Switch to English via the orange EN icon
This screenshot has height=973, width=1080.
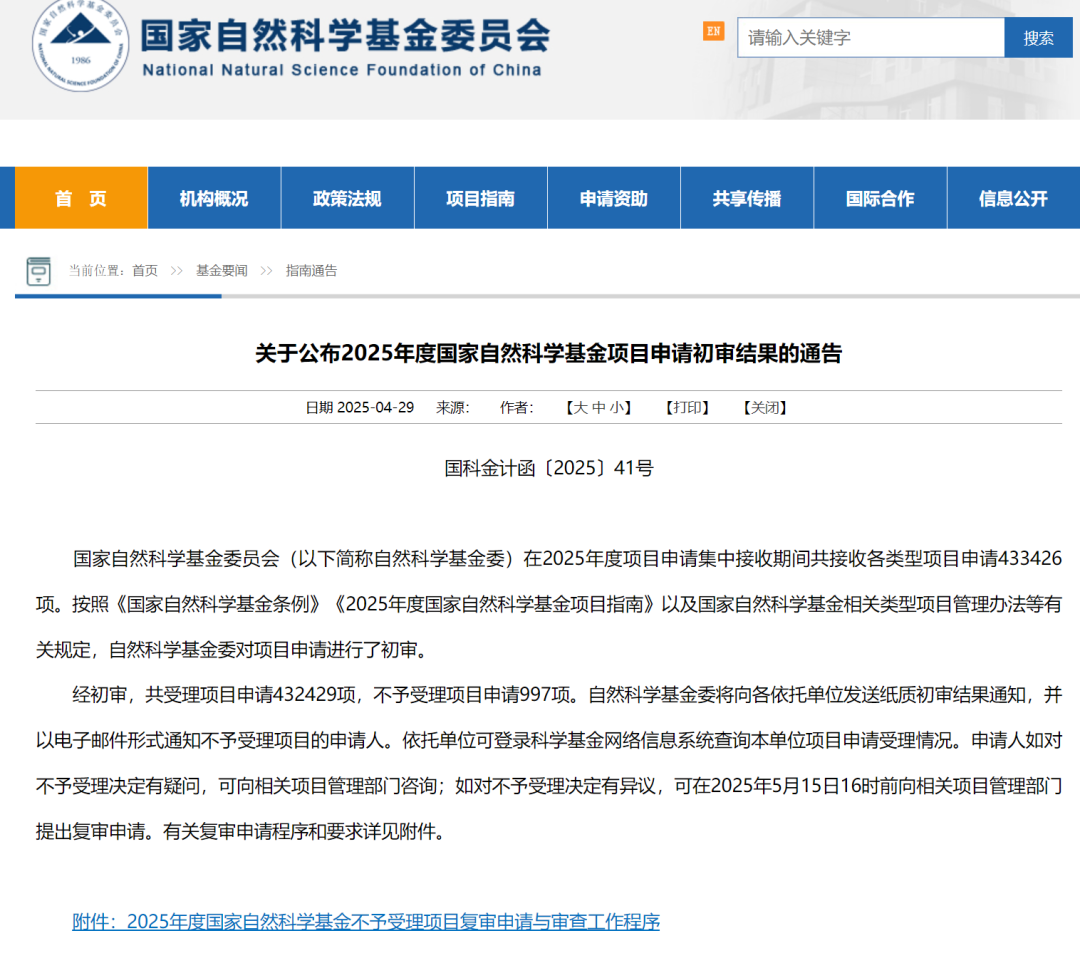pos(713,31)
